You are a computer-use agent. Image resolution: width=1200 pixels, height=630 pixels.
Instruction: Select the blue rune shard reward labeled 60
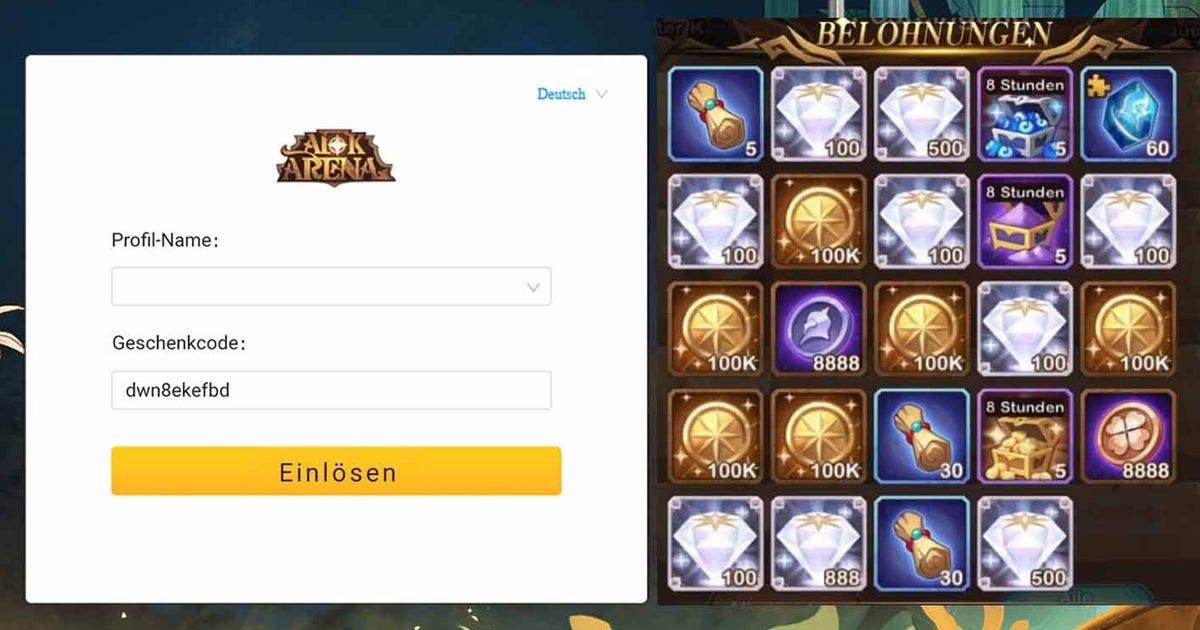click(x=1128, y=114)
